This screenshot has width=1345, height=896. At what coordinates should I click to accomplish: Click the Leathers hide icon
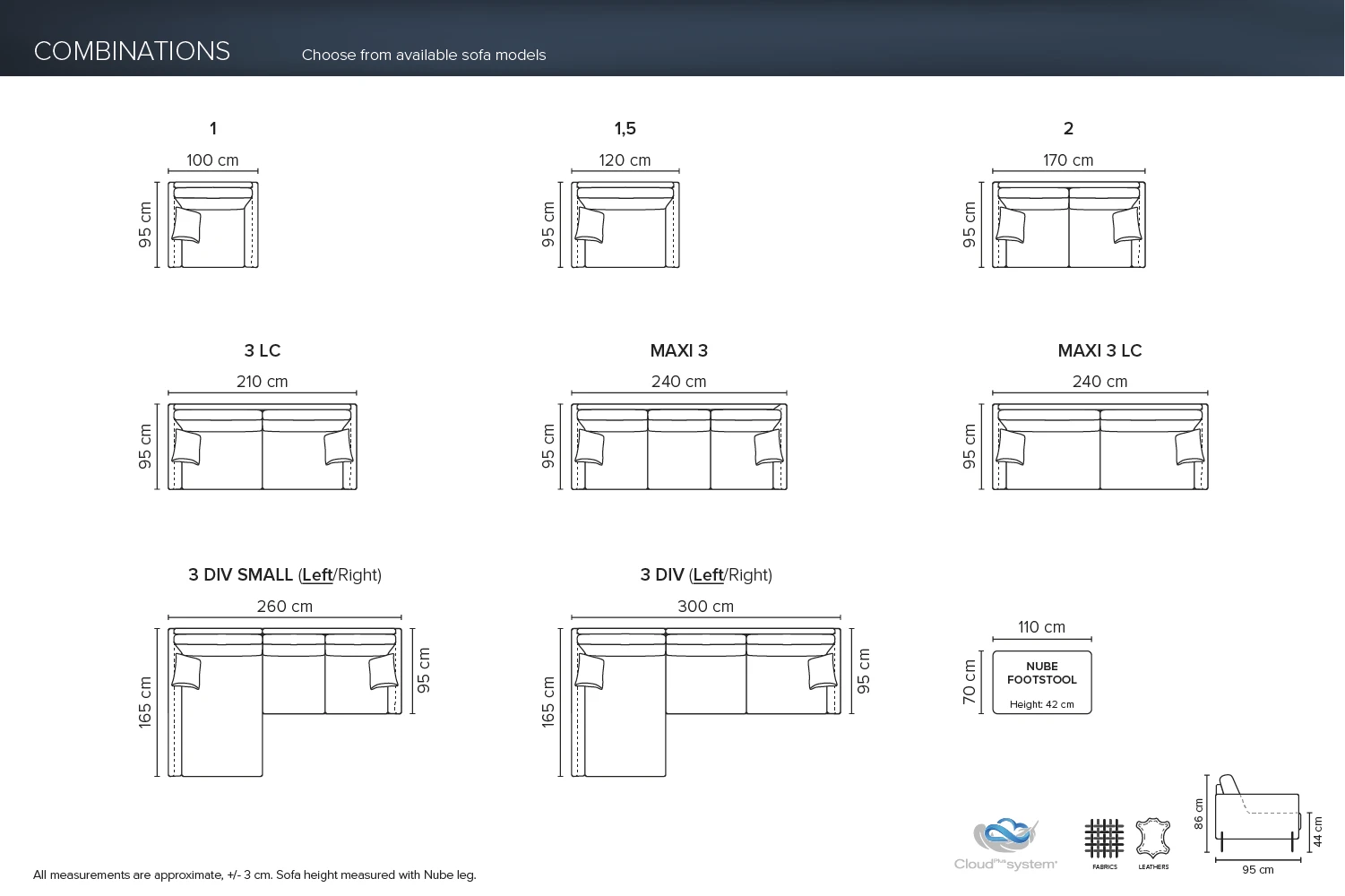(x=1153, y=839)
